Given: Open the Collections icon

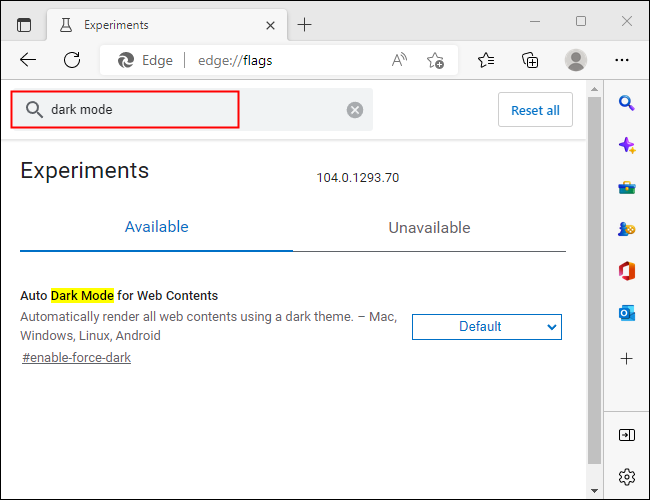Looking at the screenshot, I should point(531,60).
